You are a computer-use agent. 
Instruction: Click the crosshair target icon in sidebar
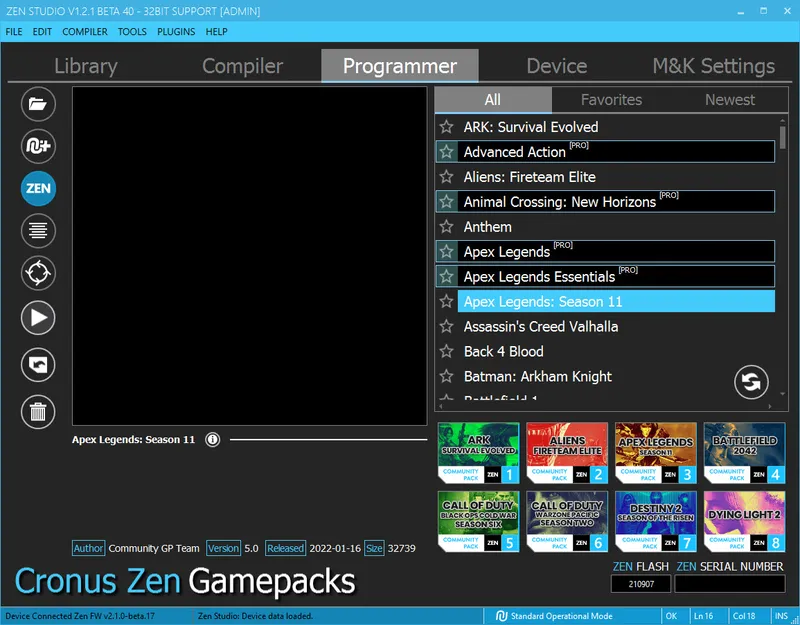pos(38,273)
